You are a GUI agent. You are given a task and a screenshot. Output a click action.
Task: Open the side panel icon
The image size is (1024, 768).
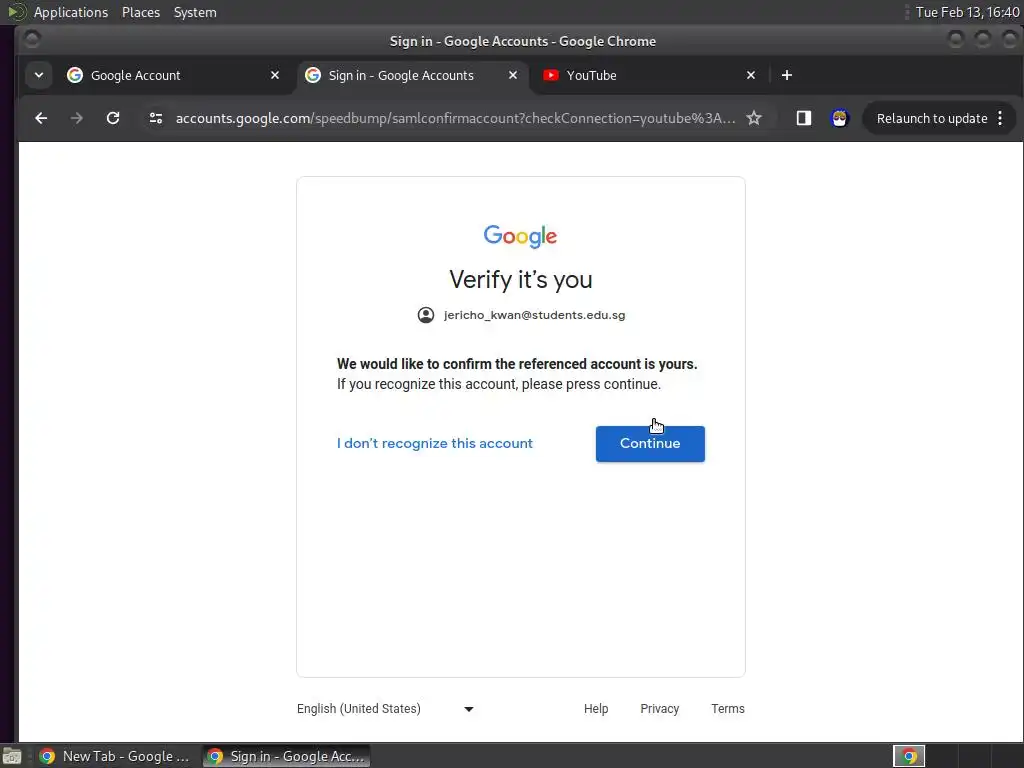tap(804, 118)
